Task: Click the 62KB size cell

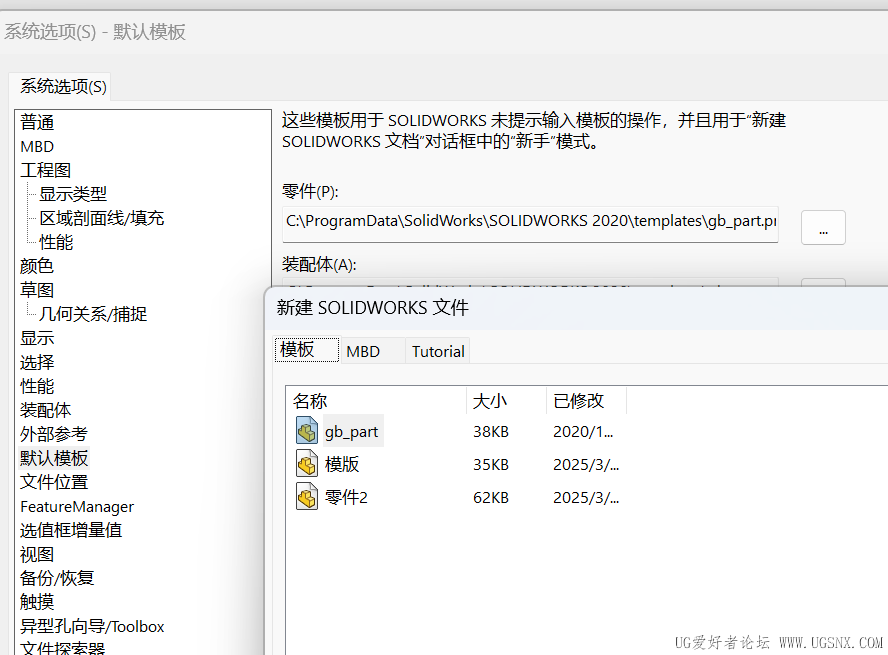Action: (491, 497)
